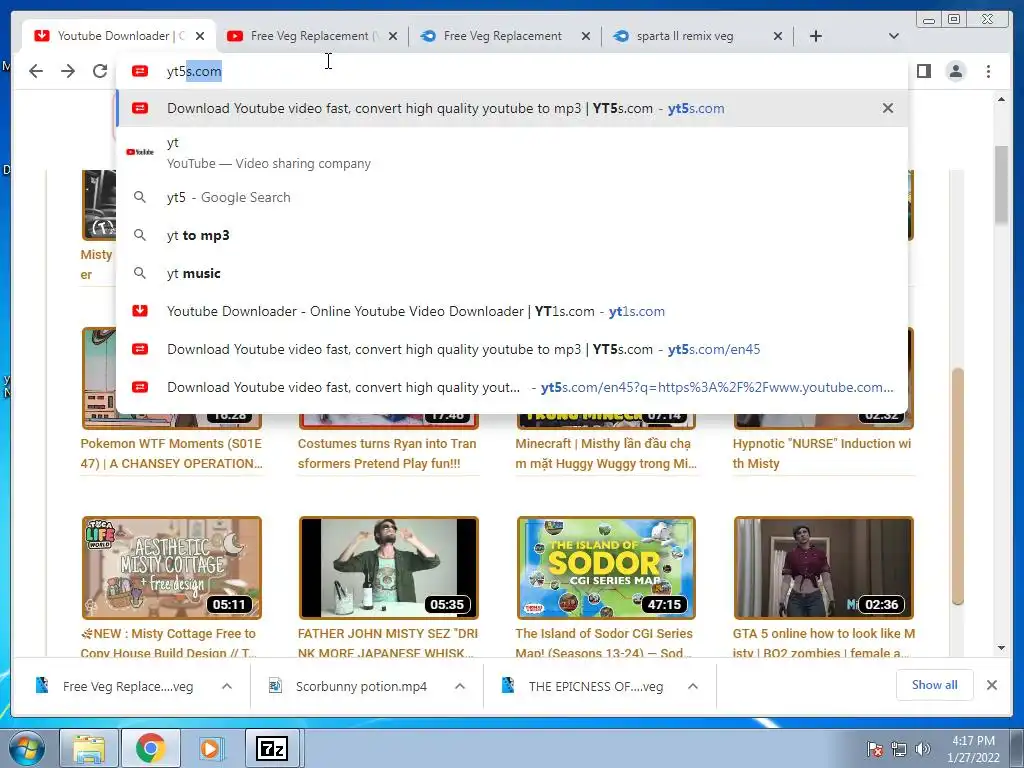Viewport: 1024px width, 768px height.
Task: Open 'NEW : Misty Cottage Free to Copy' link
Action: (x=168, y=643)
